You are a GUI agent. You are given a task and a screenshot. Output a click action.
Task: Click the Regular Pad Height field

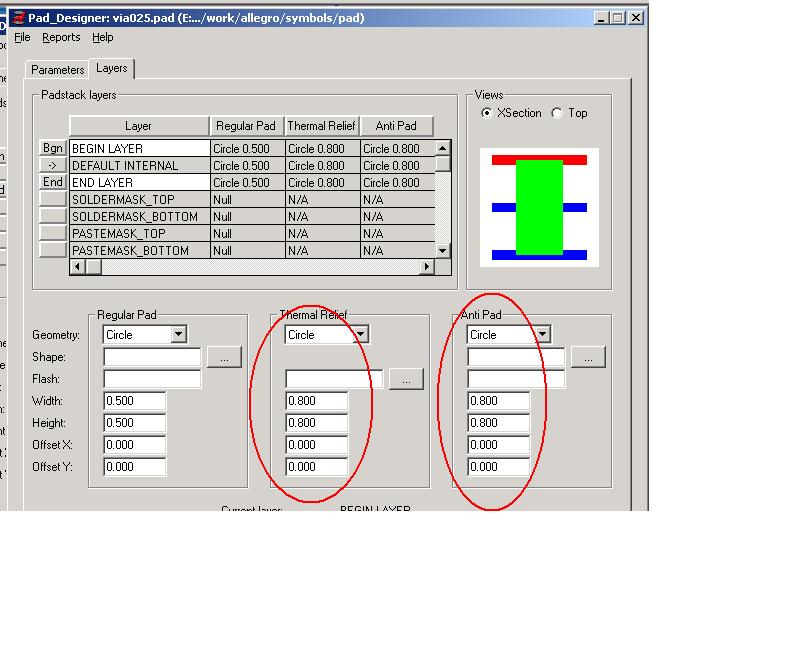[x=135, y=423]
